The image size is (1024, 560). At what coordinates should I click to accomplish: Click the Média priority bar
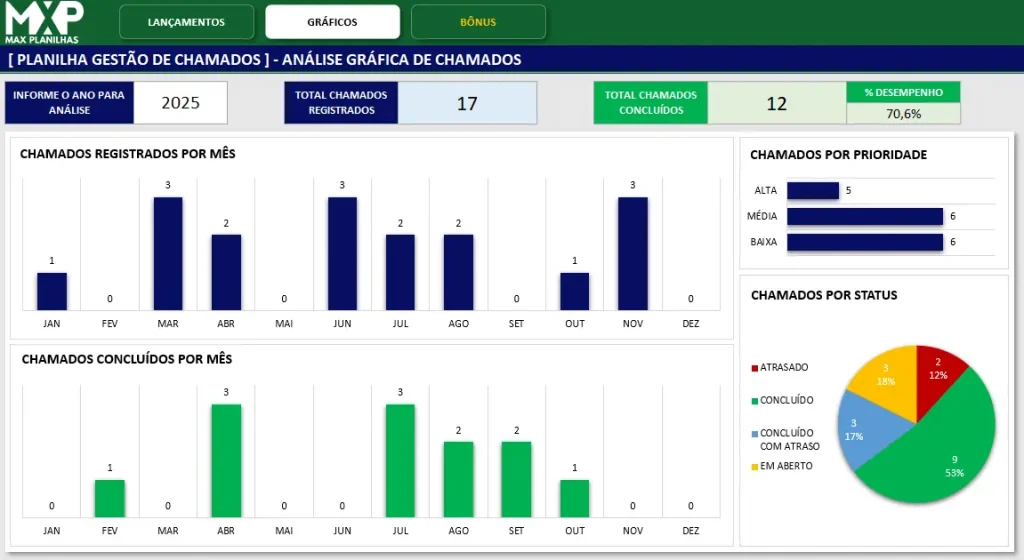pos(865,216)
